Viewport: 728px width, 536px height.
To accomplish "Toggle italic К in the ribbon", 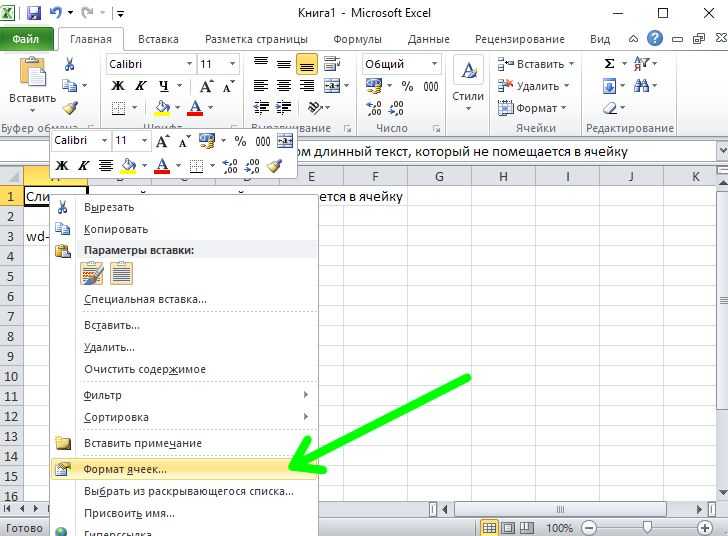I will click(141, 86).
